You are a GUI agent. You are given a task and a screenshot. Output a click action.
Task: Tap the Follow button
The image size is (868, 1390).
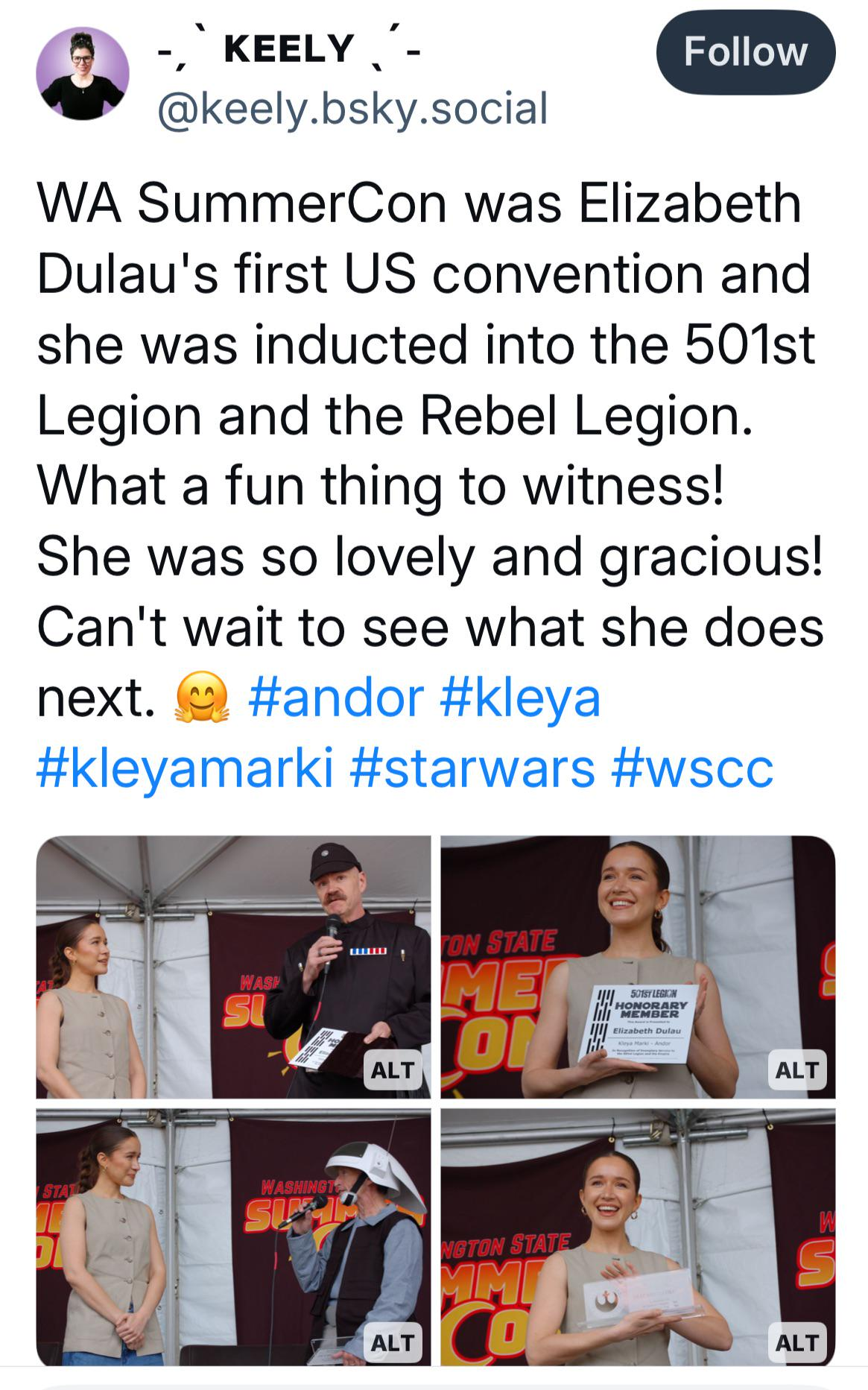(x=745, y=52)
